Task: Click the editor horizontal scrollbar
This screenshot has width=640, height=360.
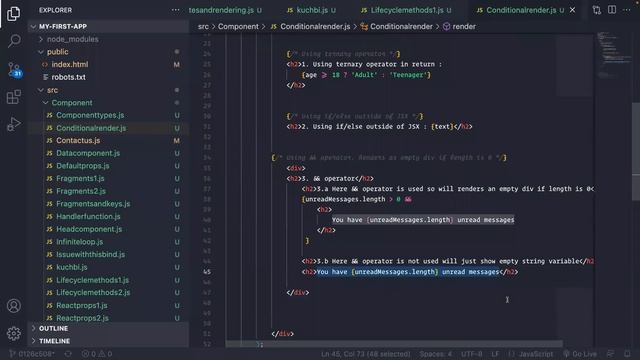Action: (394, 344)
